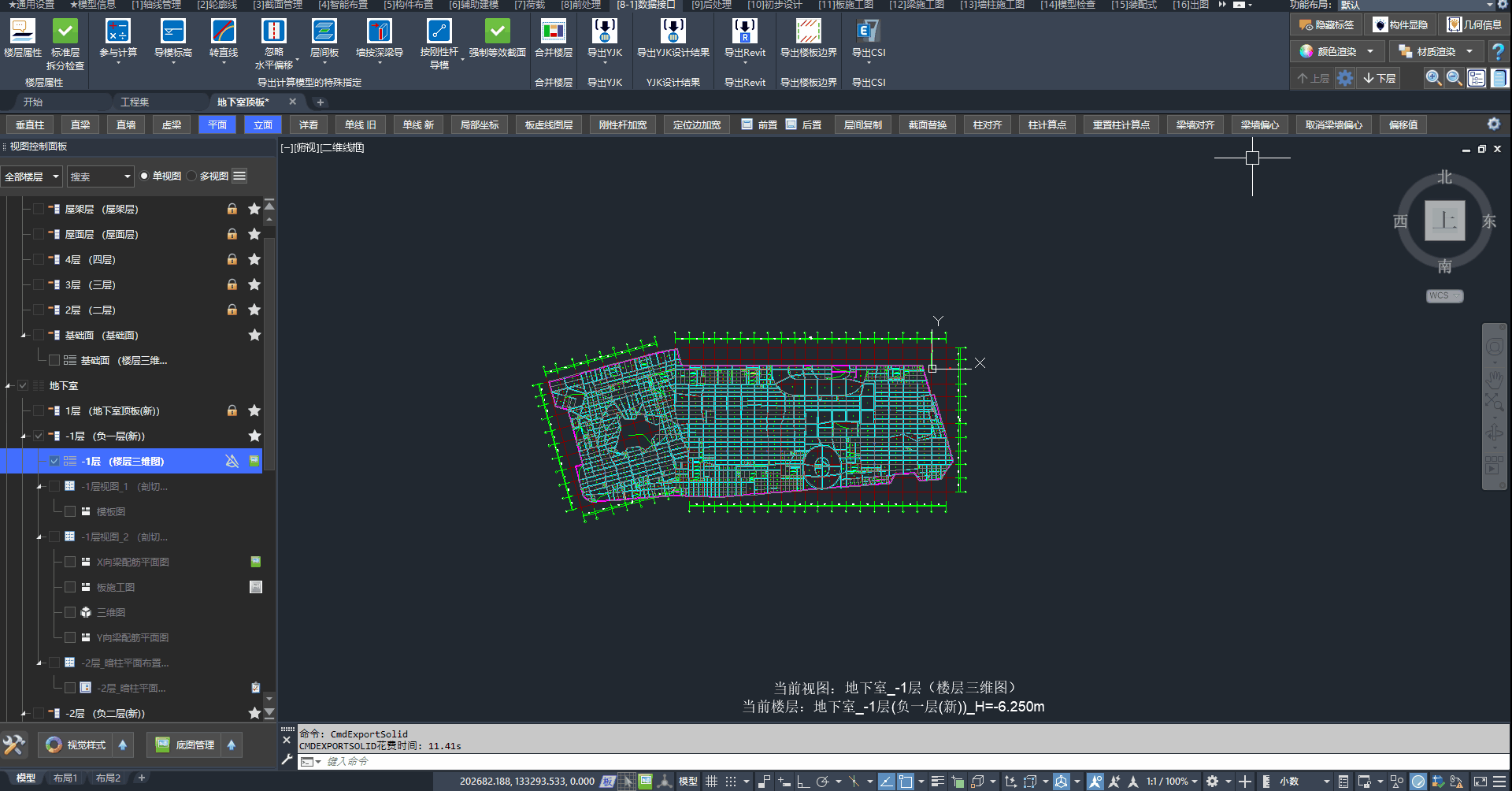Click the 底图管理 button

[x=186, y=745]
